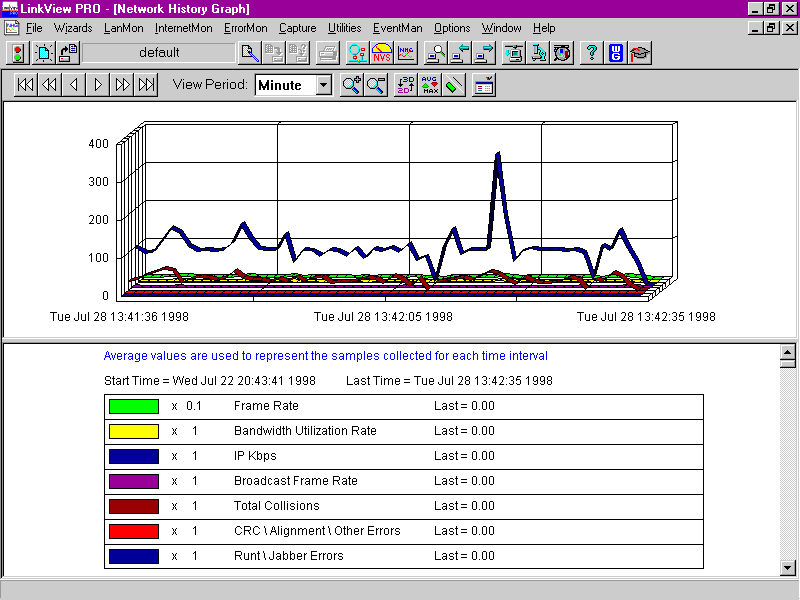Click the NVS gauge toolbar icon

coord(381,53)
